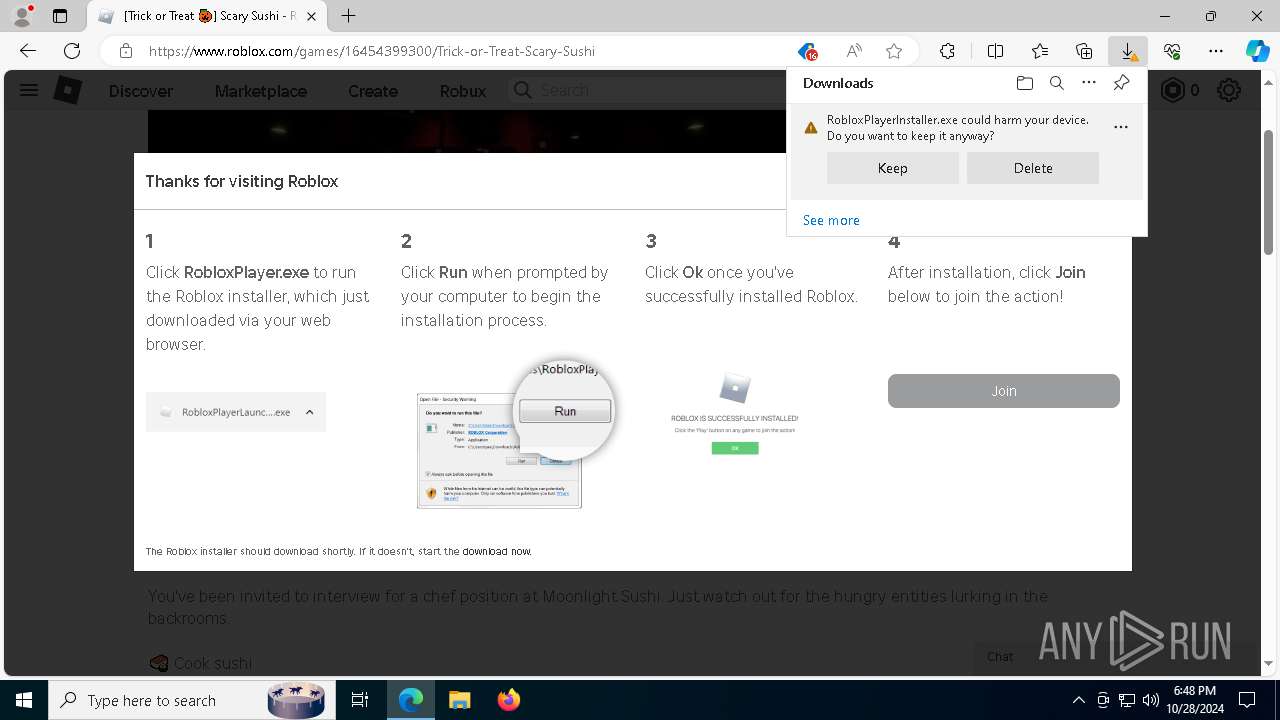Open More options in Downloads panel
Image resolution: width=1280 pixels, height=720 pixels.
1089,83
